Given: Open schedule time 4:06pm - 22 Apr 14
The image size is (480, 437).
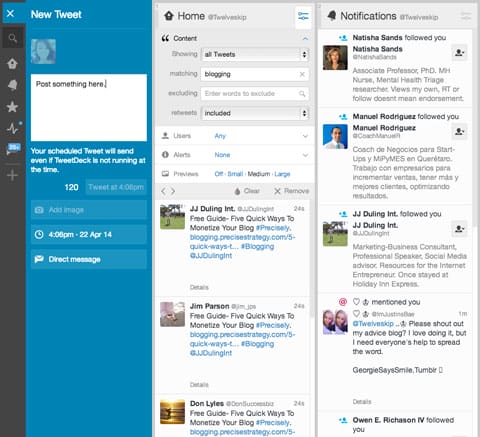Looking at the screenshot, I should pos(89,235).
